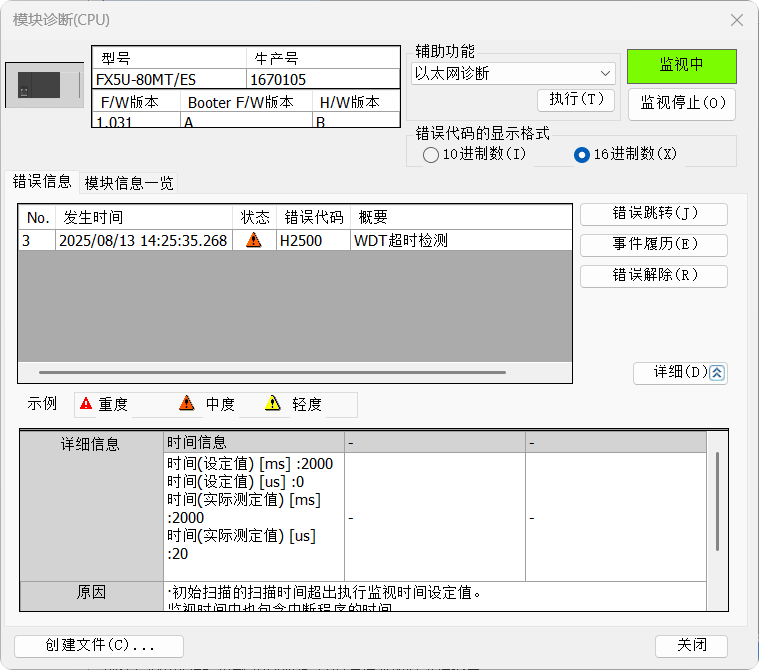
Task: Select the 10进制数(I) radio button
Action: [x=431, y=155]
